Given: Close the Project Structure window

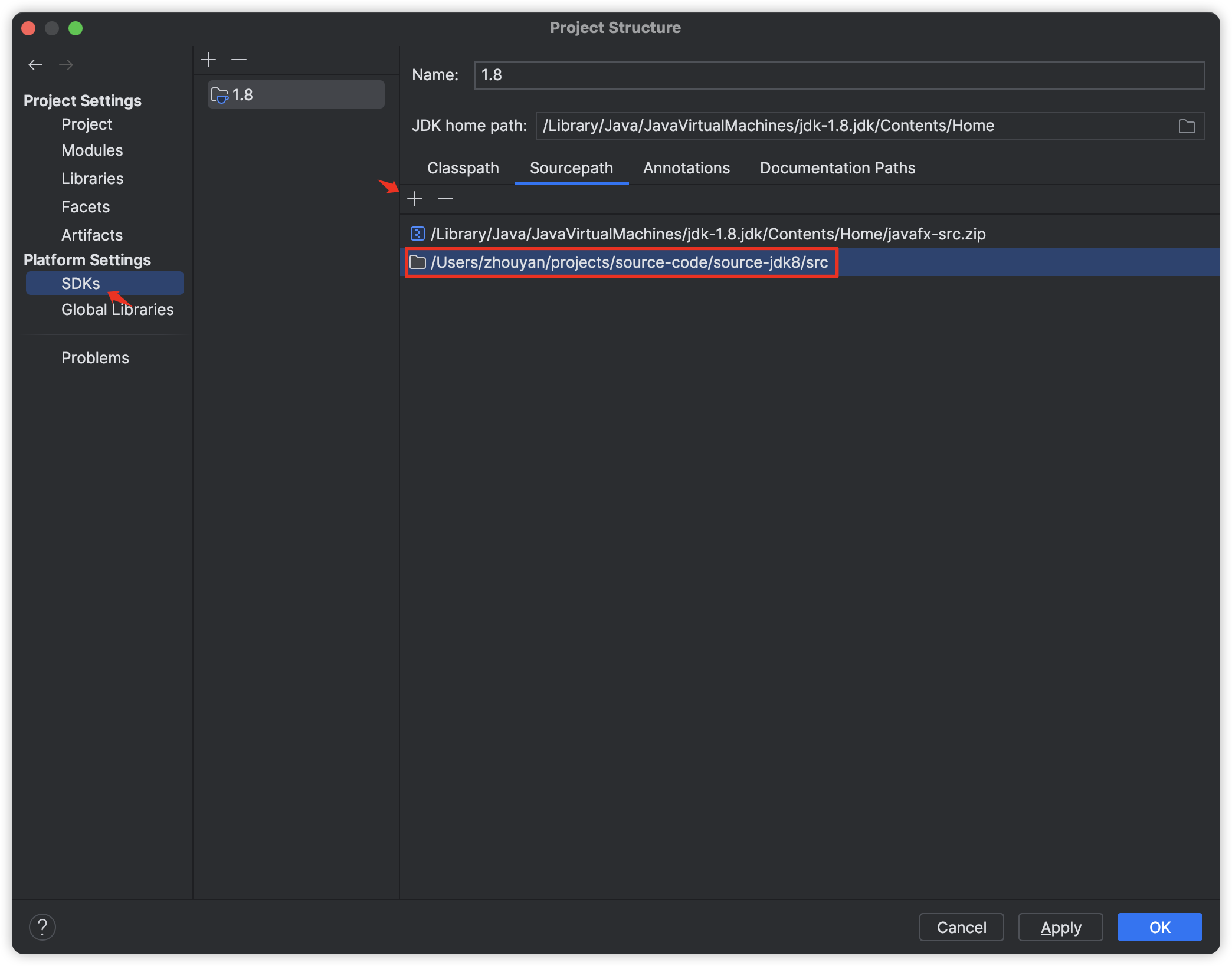Looking at the screenshot, I should point(28,28).
